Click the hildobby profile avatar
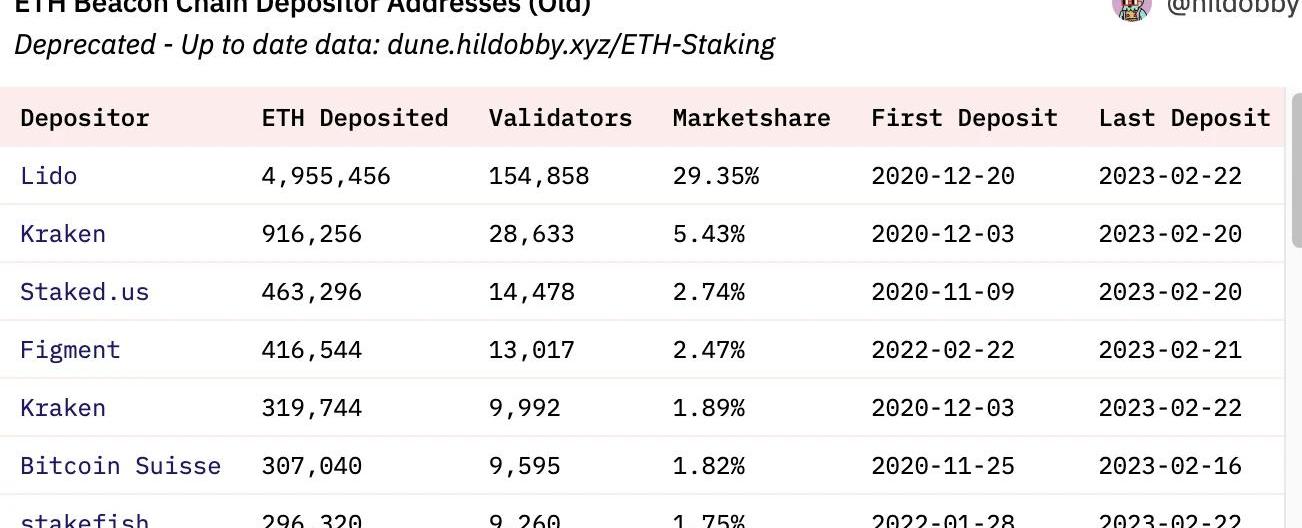Image resolution: width=1302 pixels, height=528 pixels. click(1131, 8)
